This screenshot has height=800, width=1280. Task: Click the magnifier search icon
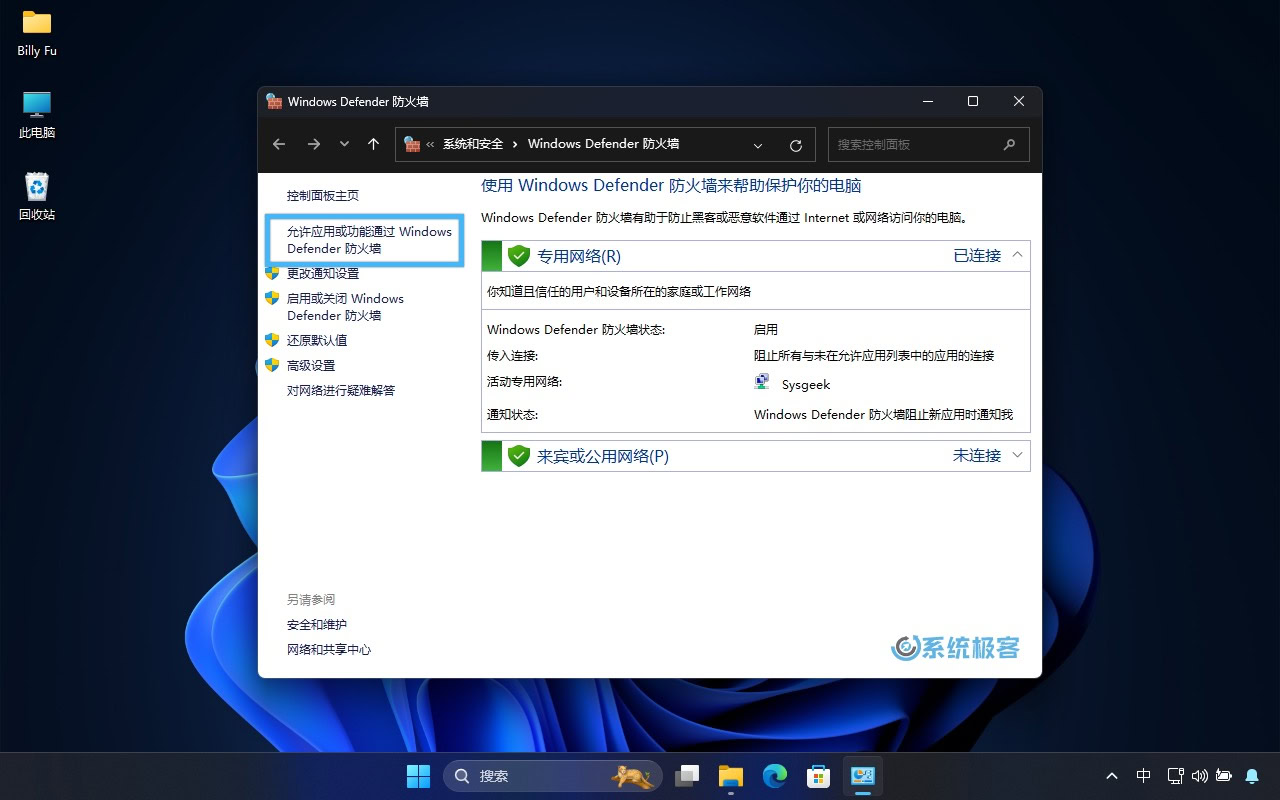click(1009, 144)
